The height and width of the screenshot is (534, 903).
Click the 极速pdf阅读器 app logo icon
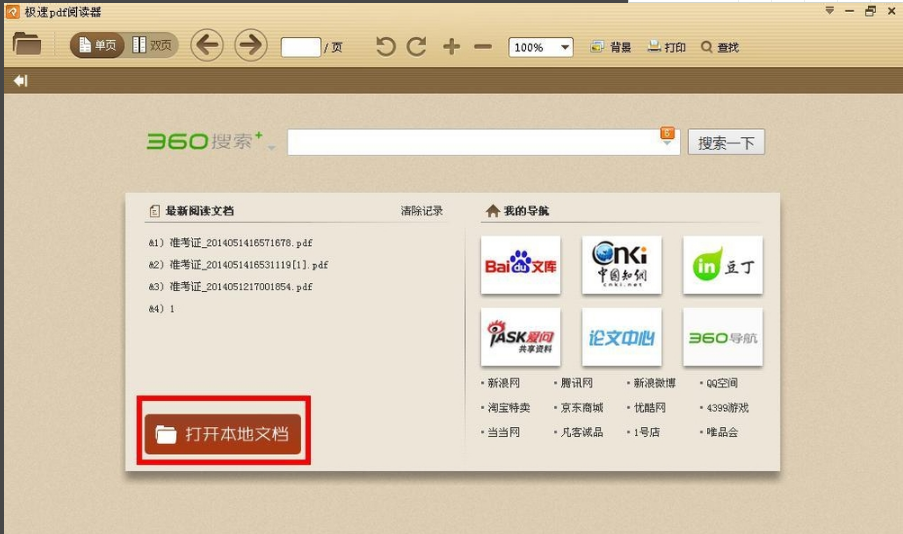pos(13,12)
